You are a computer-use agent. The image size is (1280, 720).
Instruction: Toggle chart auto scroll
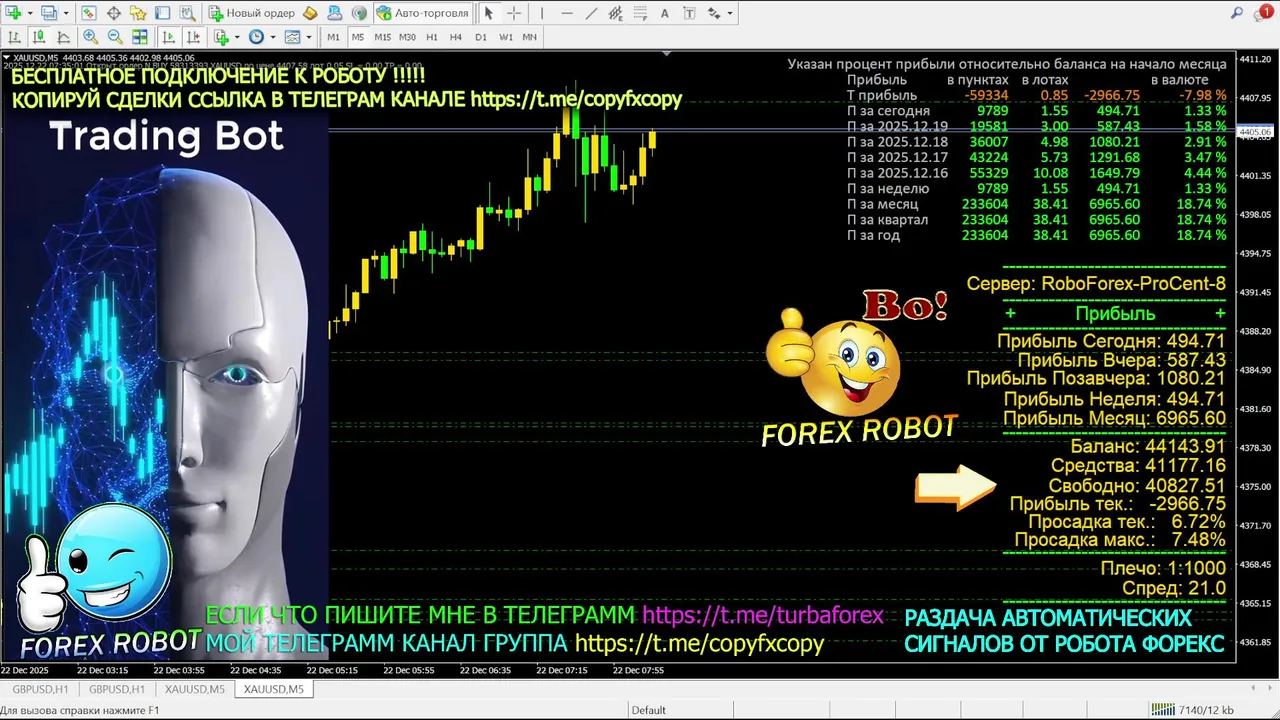point(168,37)
